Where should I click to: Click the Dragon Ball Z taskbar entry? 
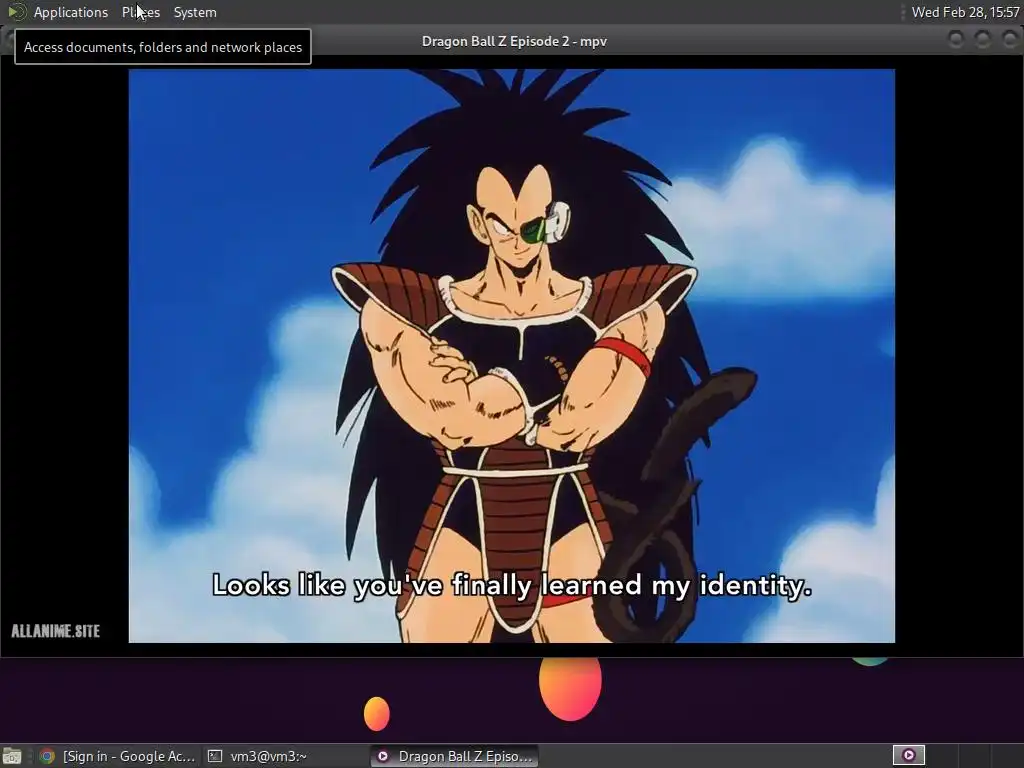pyautogui.click(x=455, y=756)
